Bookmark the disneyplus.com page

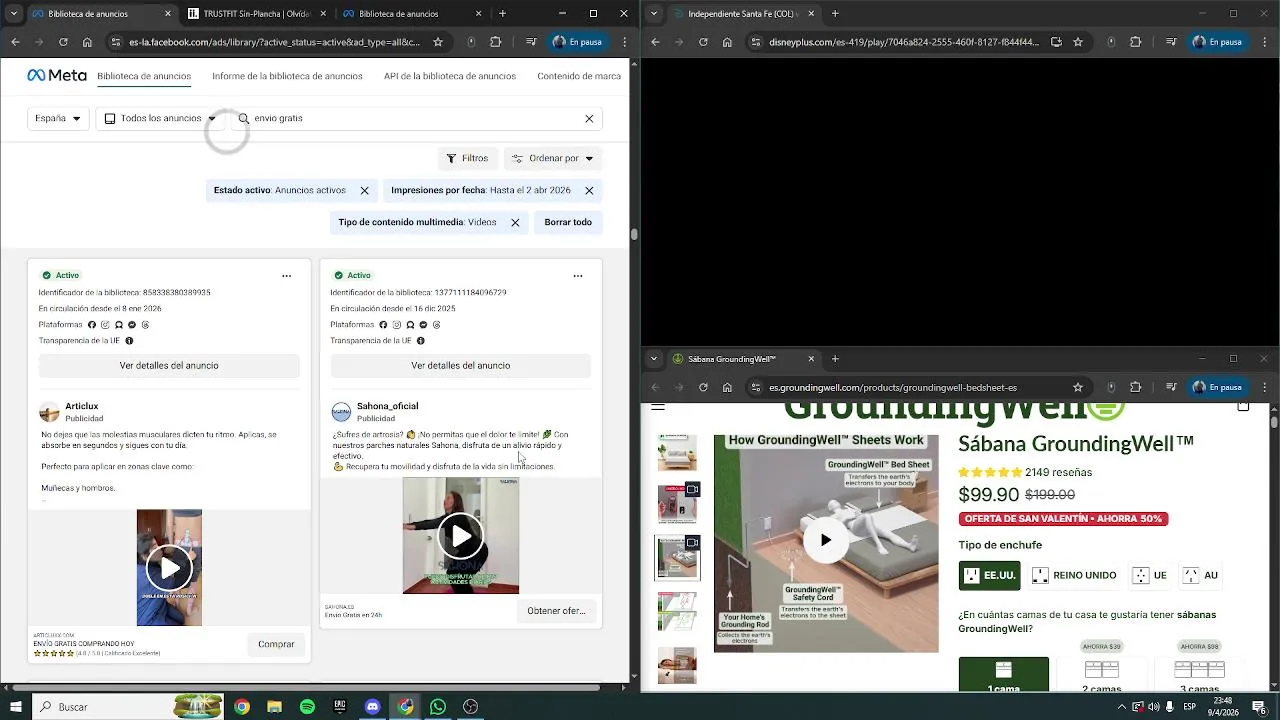tap(1078, 42)
